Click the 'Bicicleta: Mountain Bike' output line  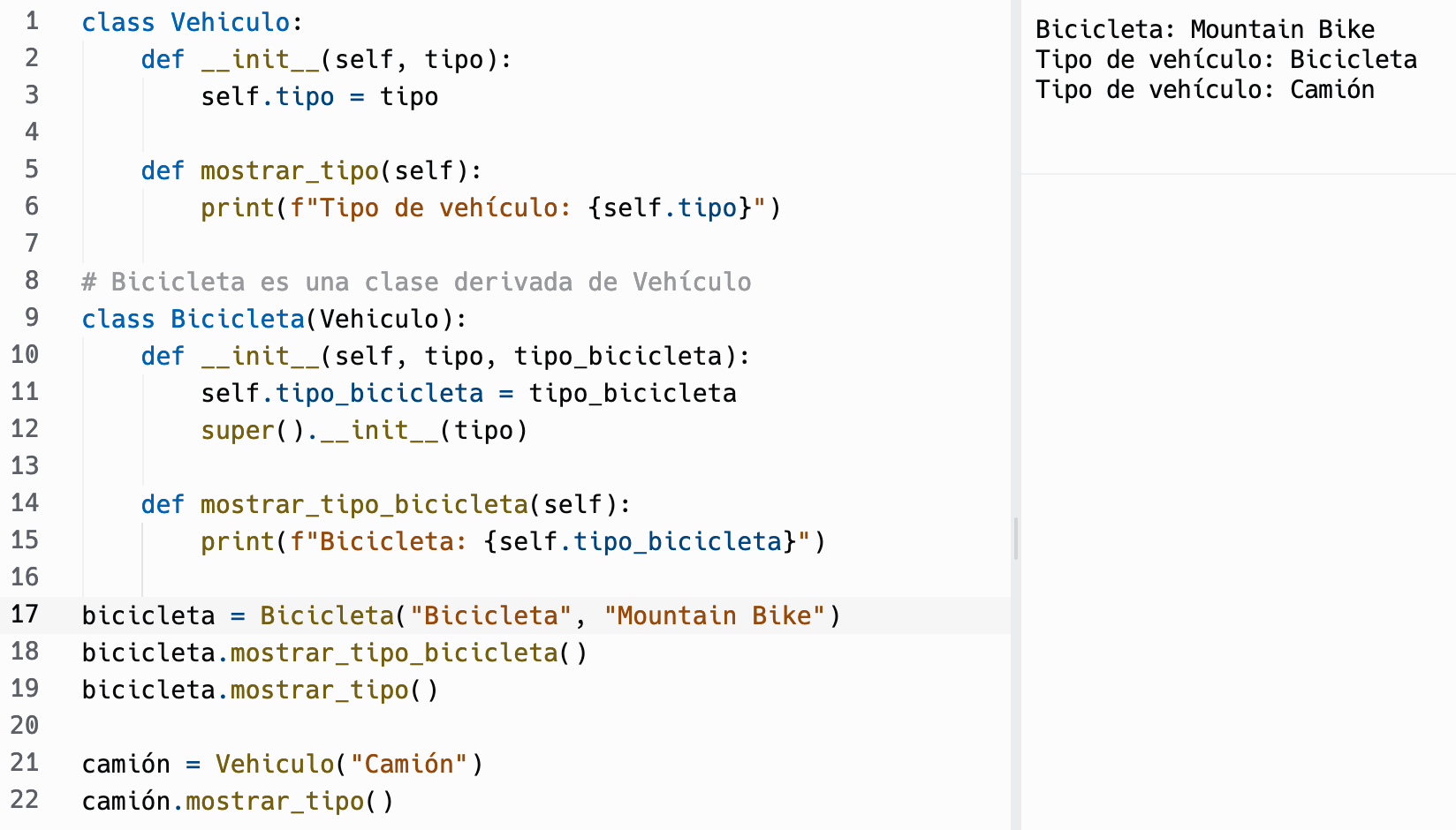1204,30
